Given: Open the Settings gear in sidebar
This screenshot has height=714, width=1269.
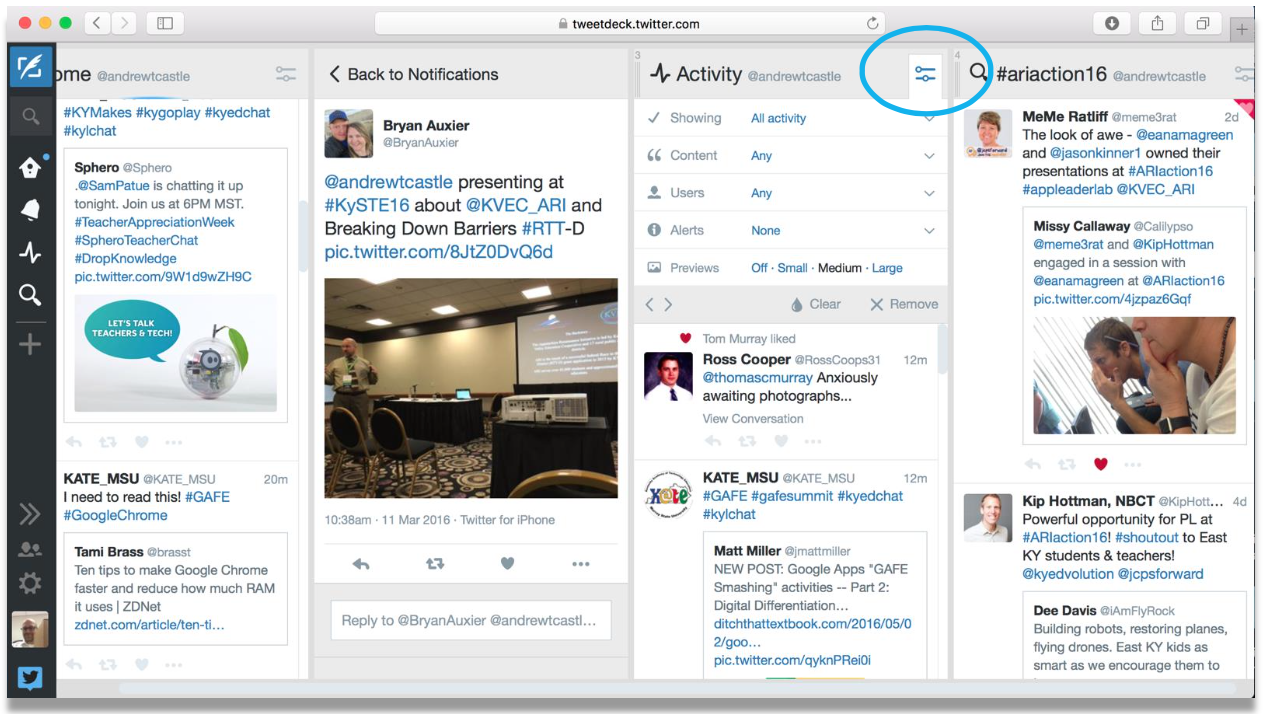Looking at the screenshot, I should [31, 583].
